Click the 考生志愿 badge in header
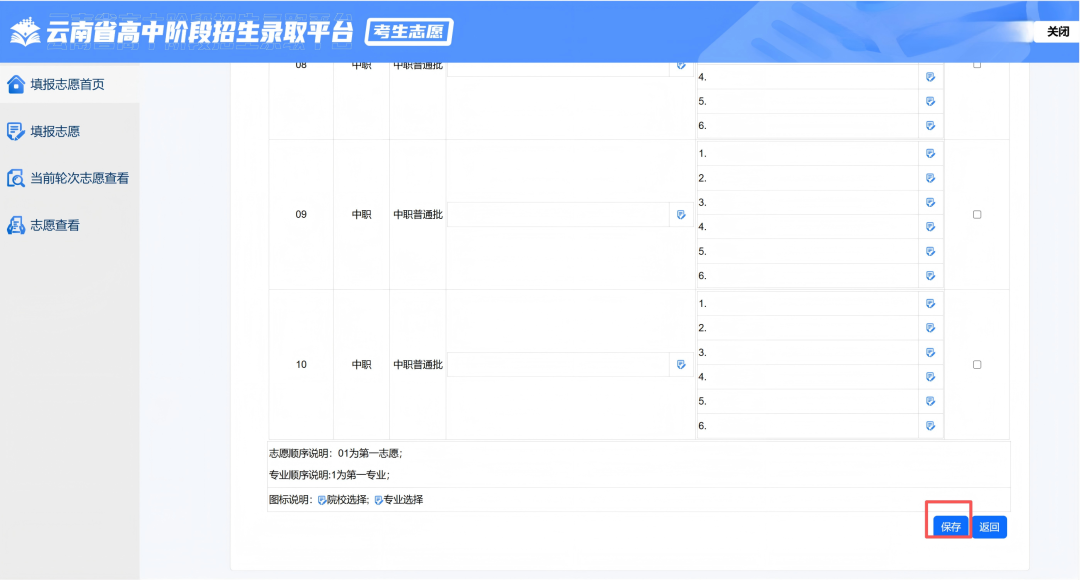 [409, 32]
